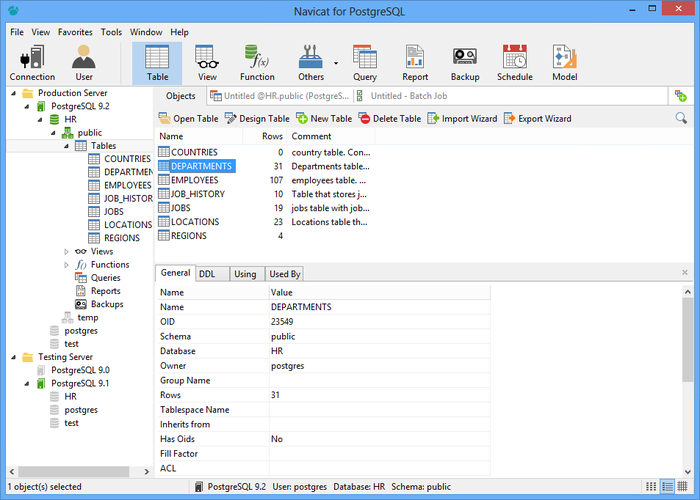The image size is (700, 500).
Task: Click the Delete Table button
Action: 390,119
